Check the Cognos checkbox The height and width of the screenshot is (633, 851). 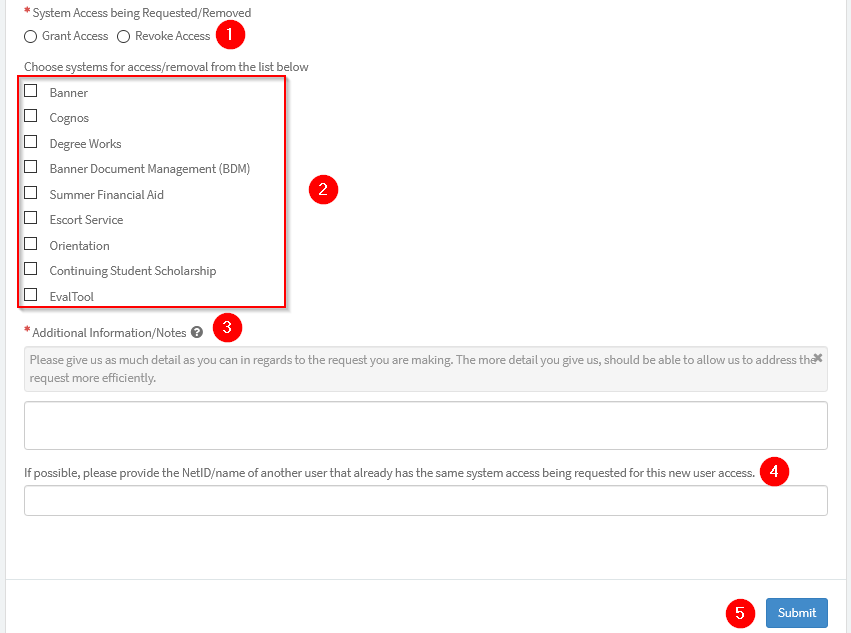point(31,116)
